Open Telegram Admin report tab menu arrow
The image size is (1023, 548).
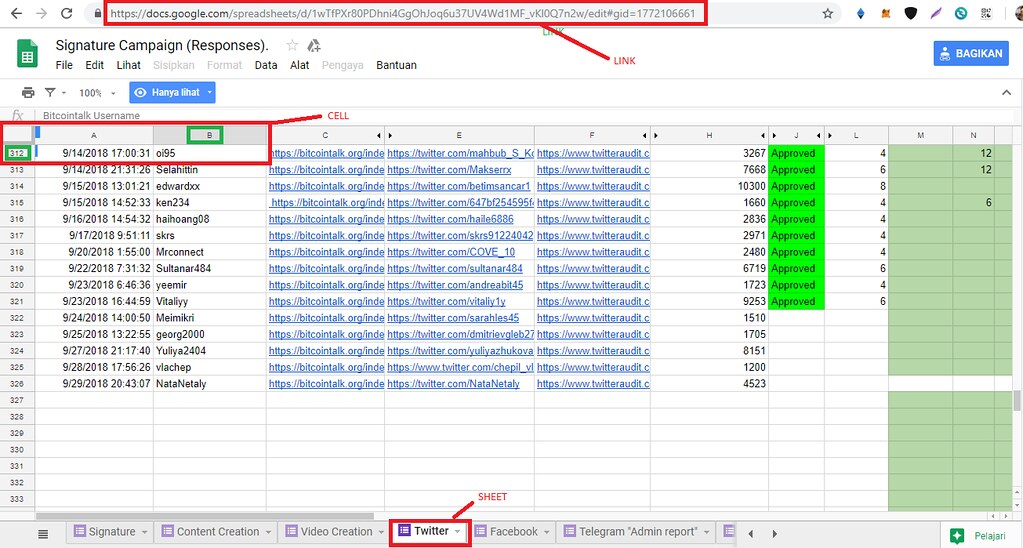[x=706, y=532]
